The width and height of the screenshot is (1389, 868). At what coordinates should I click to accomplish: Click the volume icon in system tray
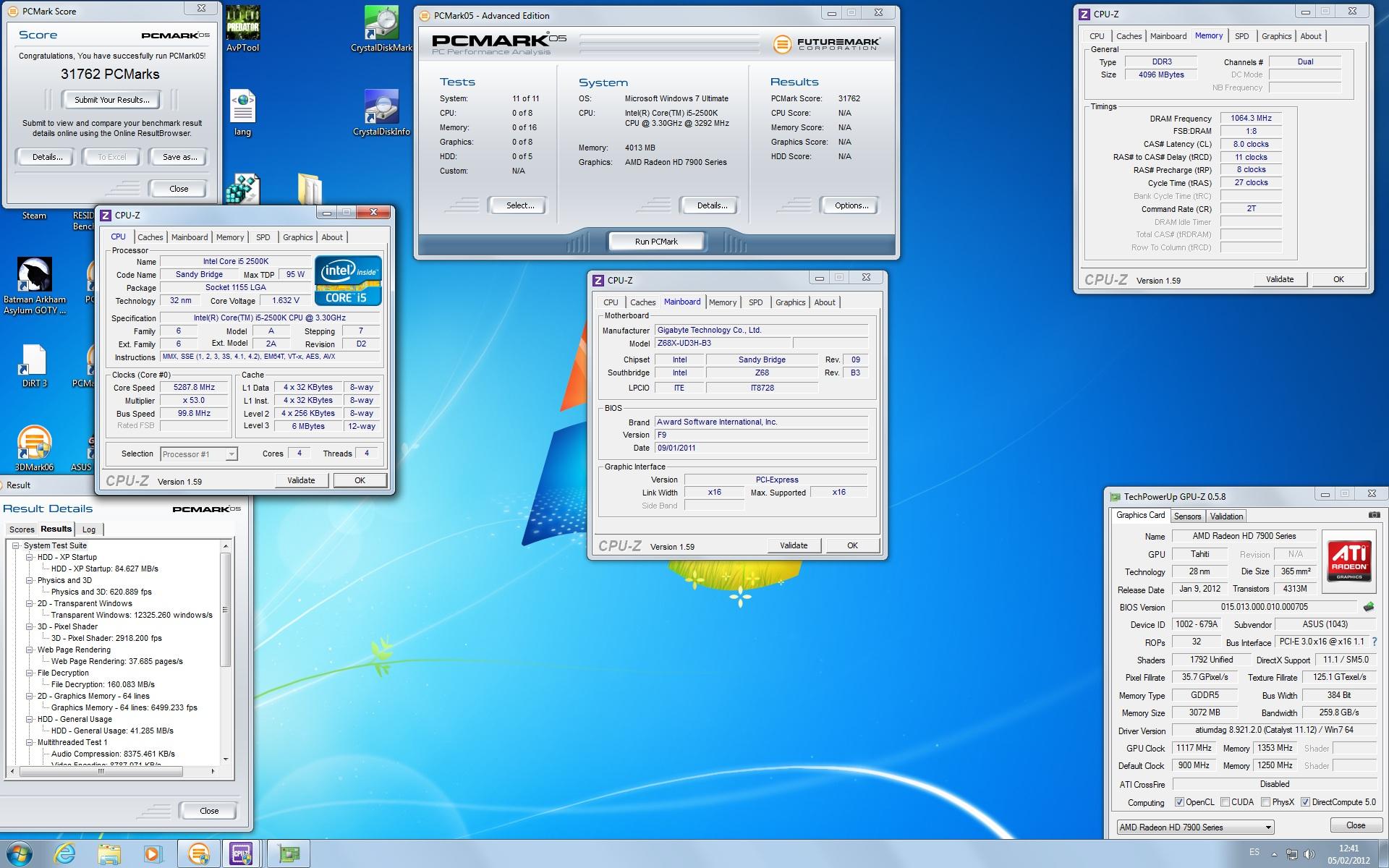pyautogui.click(x=1309, y=854)
